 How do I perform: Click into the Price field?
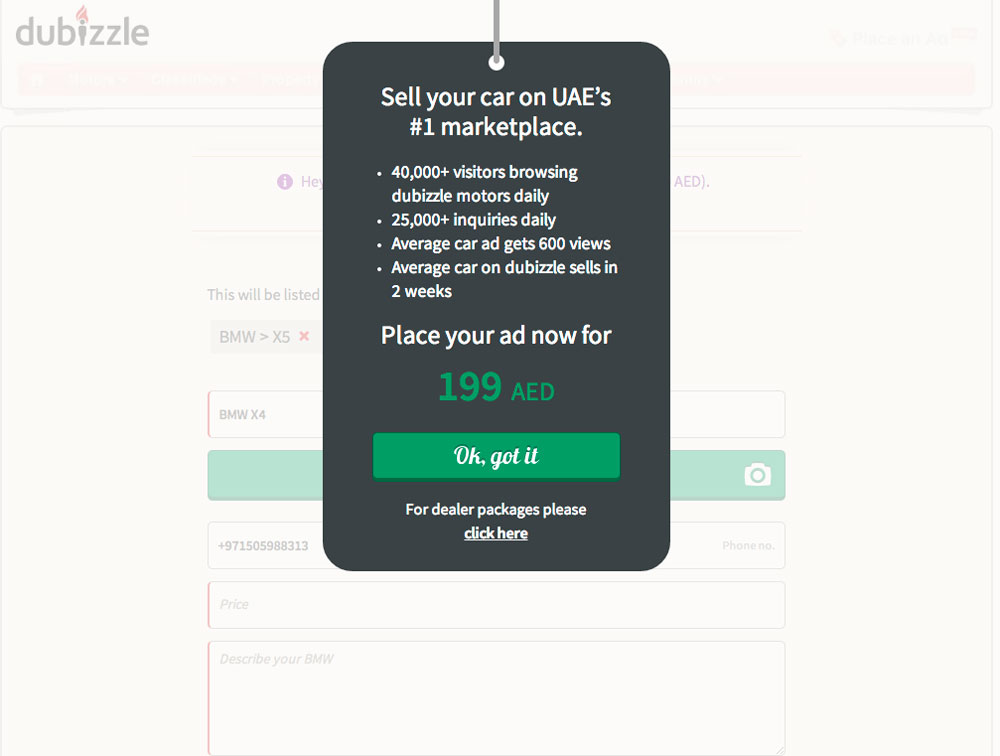point(496,605)
